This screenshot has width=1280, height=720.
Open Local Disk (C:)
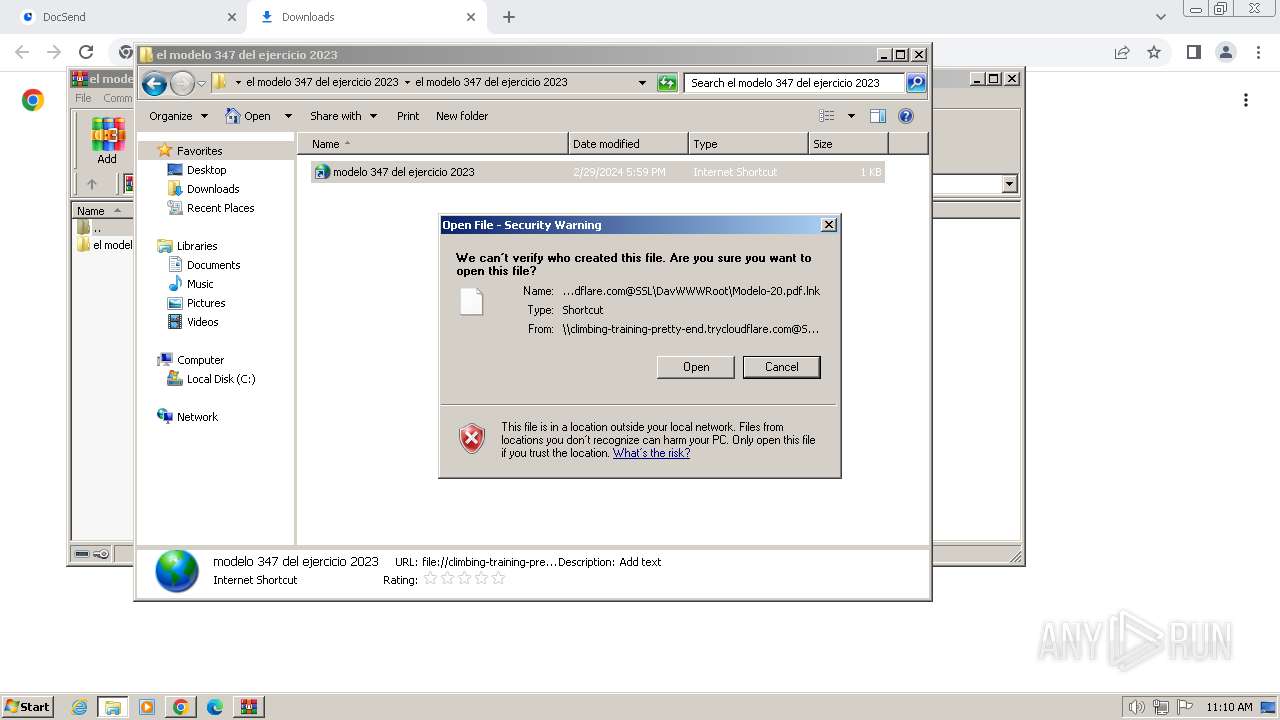coord(220,379)
